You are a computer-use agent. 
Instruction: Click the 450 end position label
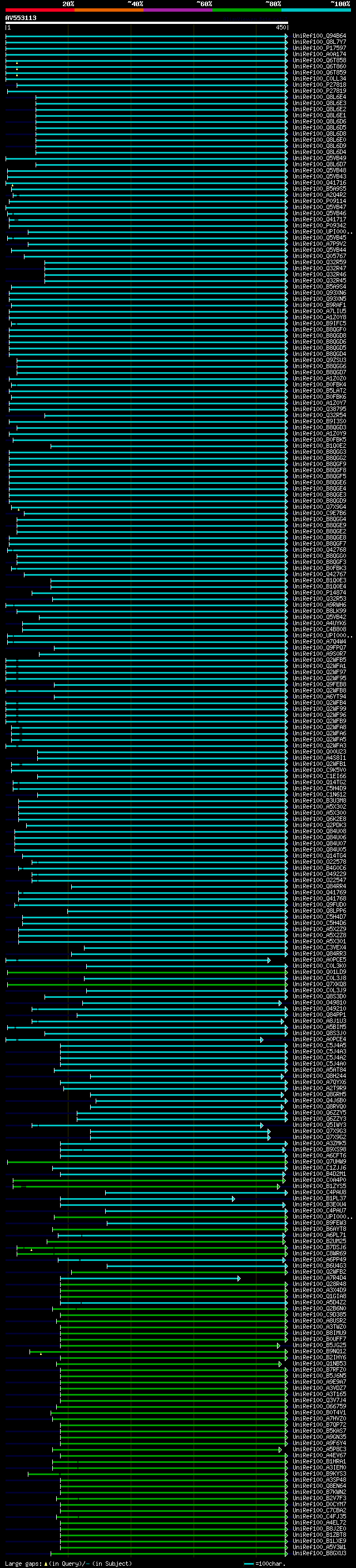click(x=281, y=27)
